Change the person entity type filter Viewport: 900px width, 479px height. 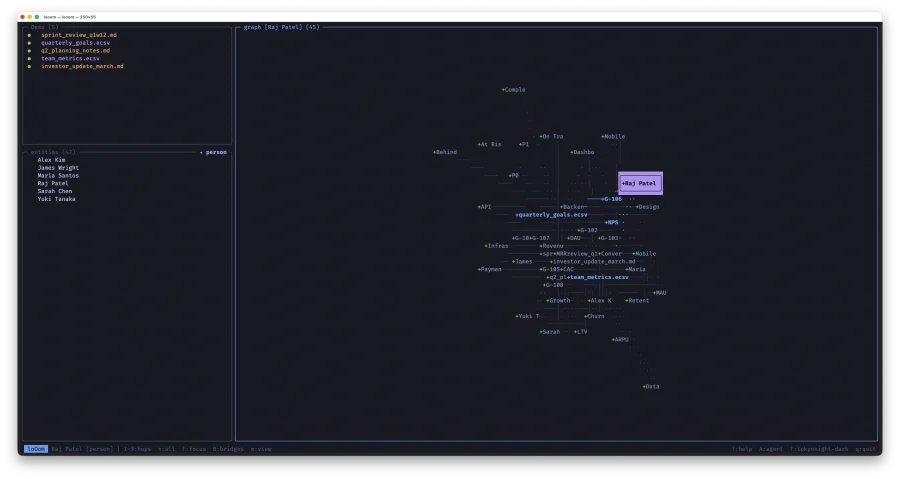214,152
